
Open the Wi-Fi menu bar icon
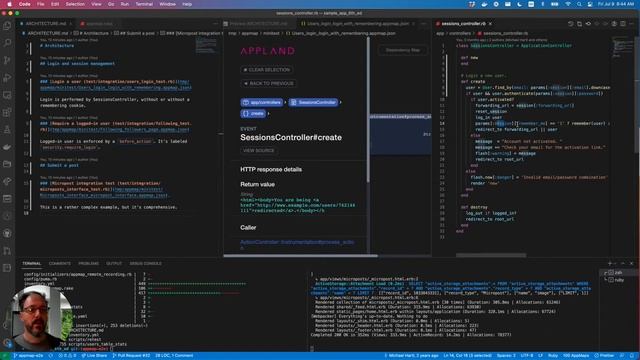(x=568, y=4)
